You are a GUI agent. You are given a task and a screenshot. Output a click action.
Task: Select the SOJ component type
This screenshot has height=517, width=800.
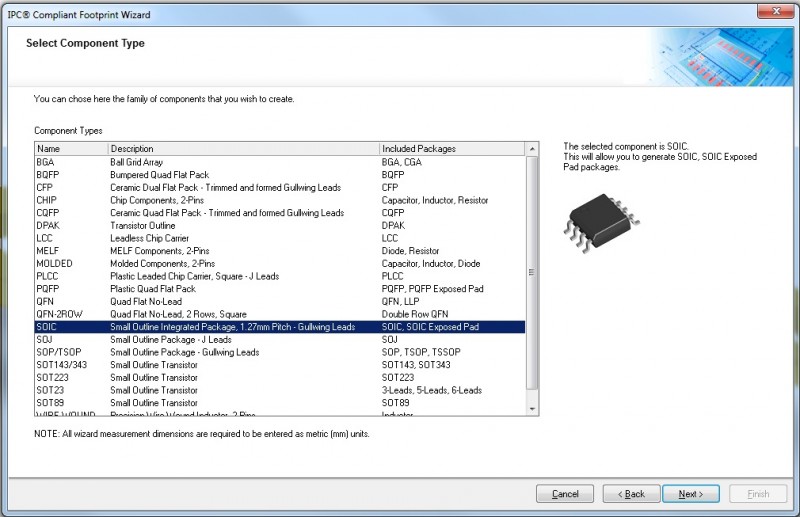tap(280, 339)
